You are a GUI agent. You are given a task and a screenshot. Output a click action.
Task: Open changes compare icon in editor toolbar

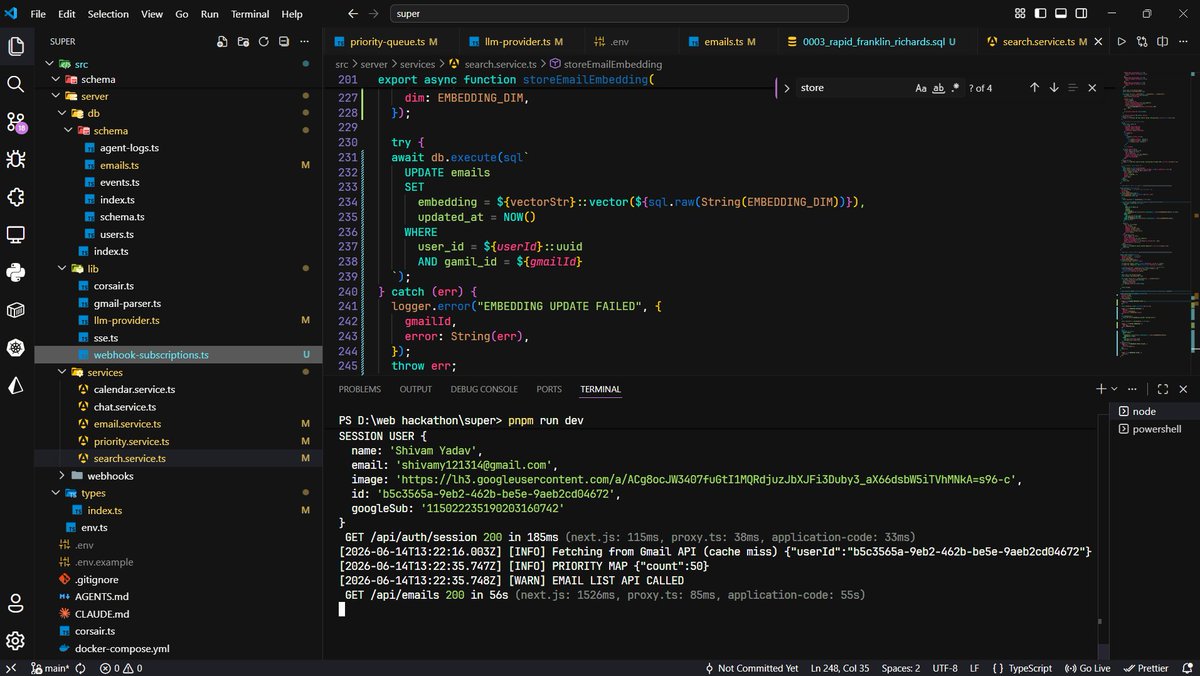[1144, 42]
